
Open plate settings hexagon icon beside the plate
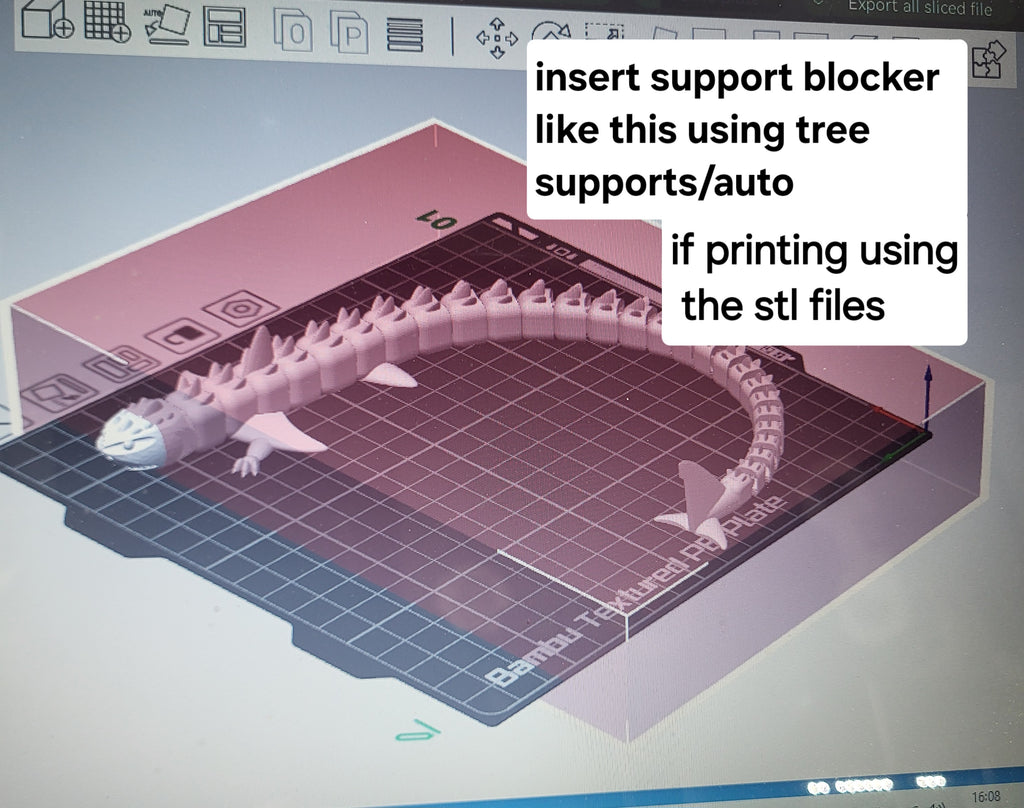click(x=239, y=308)
